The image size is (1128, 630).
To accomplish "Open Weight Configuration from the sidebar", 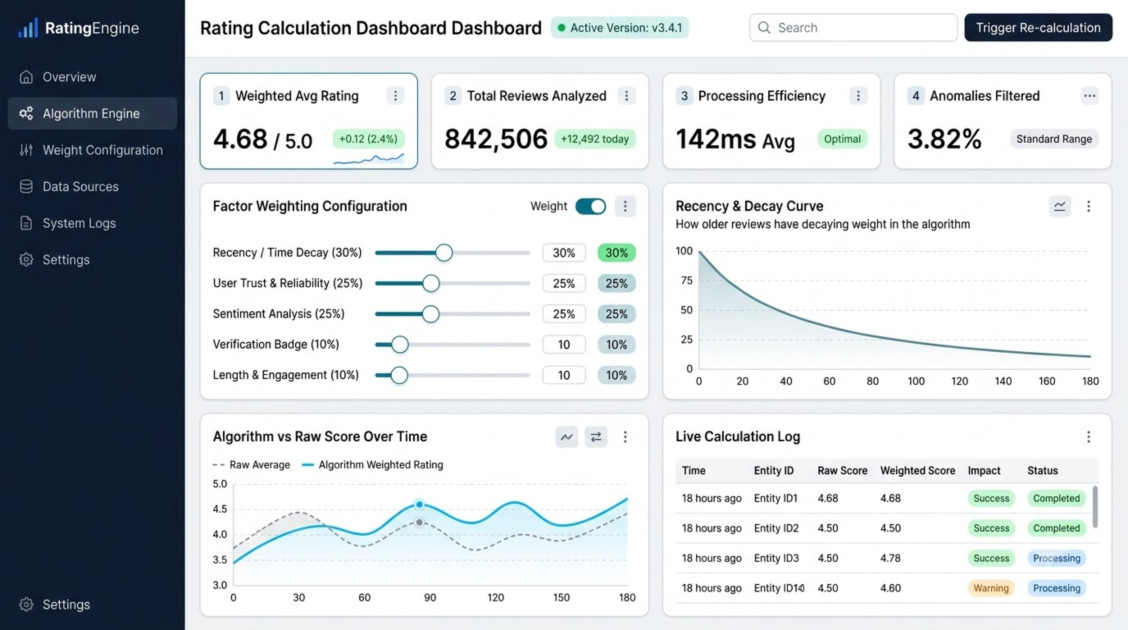I will 92,150.
